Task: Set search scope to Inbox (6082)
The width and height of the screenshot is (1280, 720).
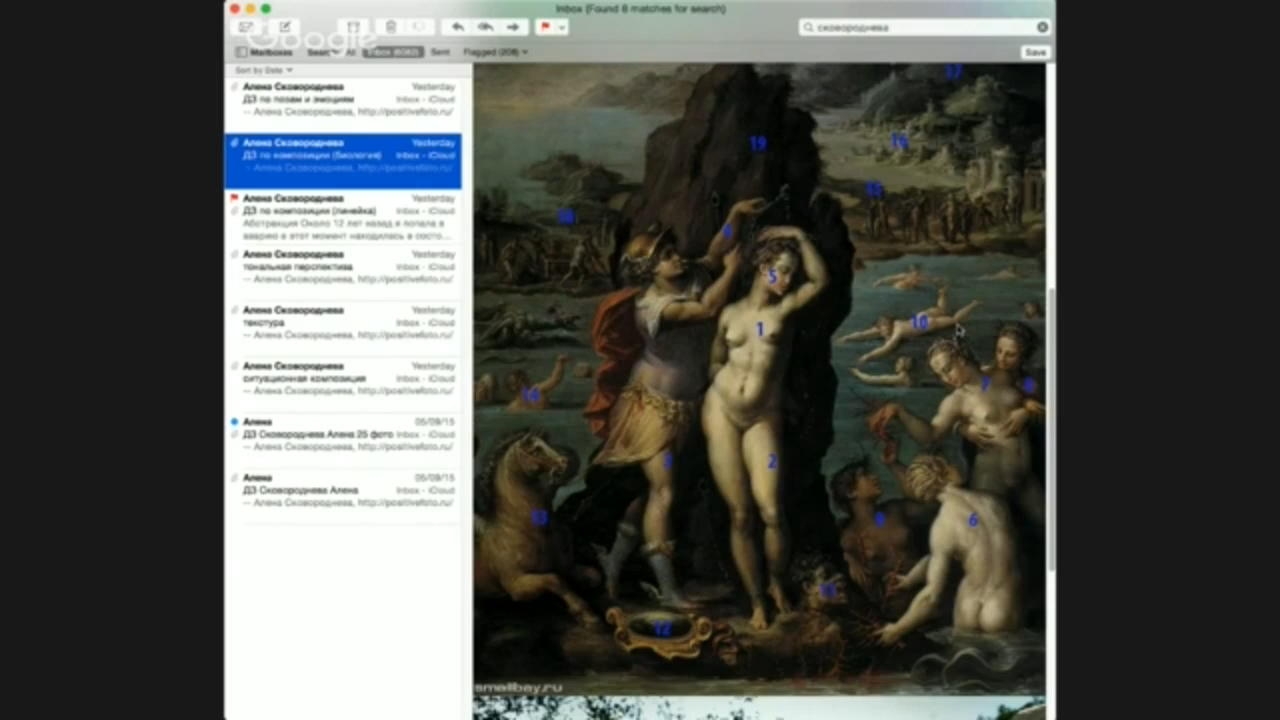Action: click(393, 52)
